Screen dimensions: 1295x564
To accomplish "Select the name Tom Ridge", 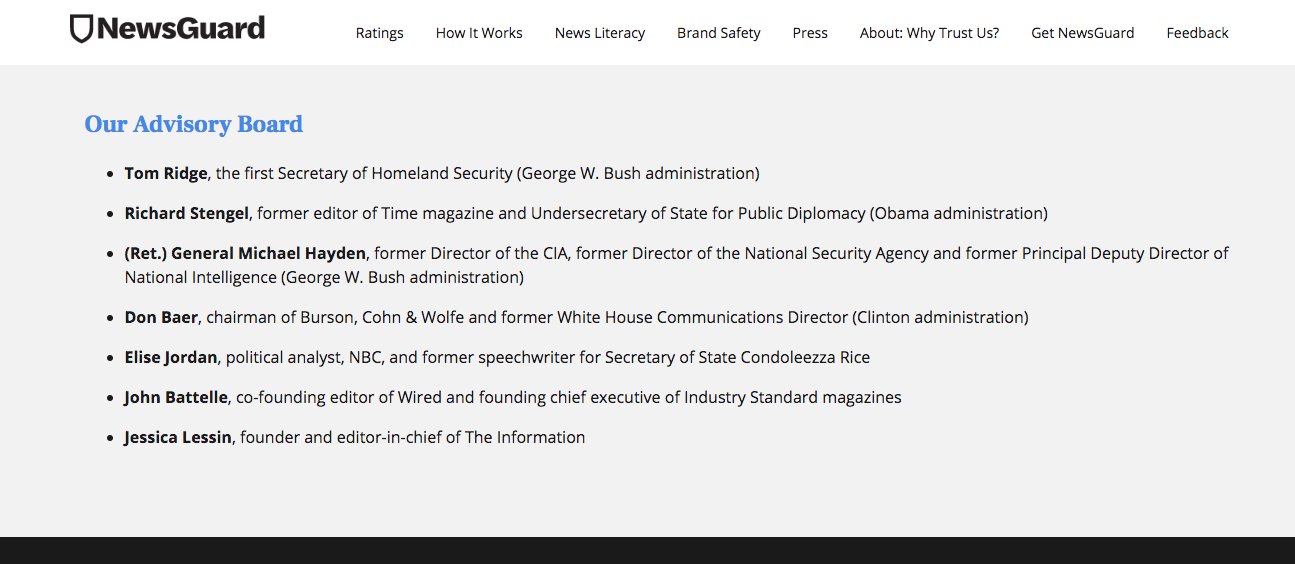I will [166, 173].
